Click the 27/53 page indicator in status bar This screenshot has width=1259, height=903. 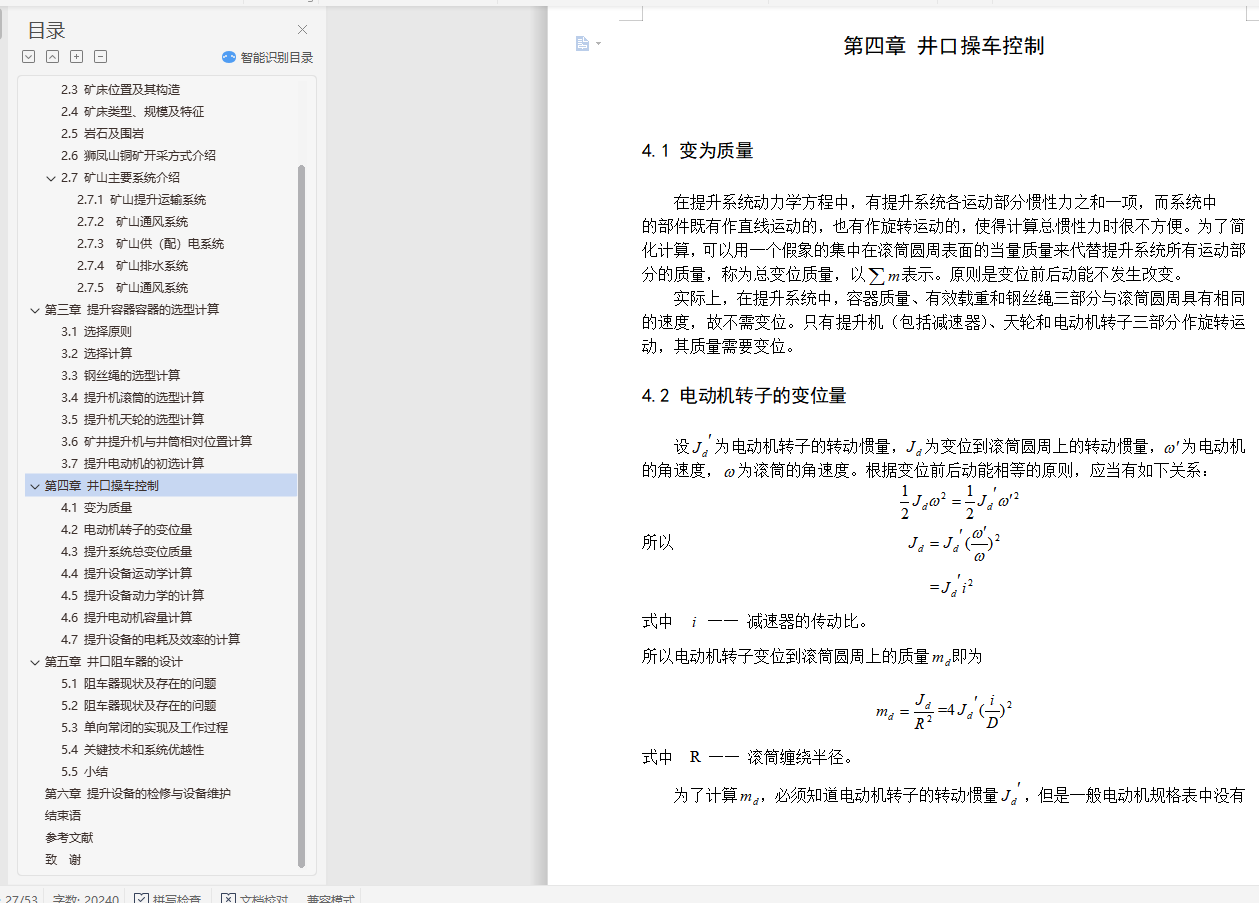click(19, 899)
